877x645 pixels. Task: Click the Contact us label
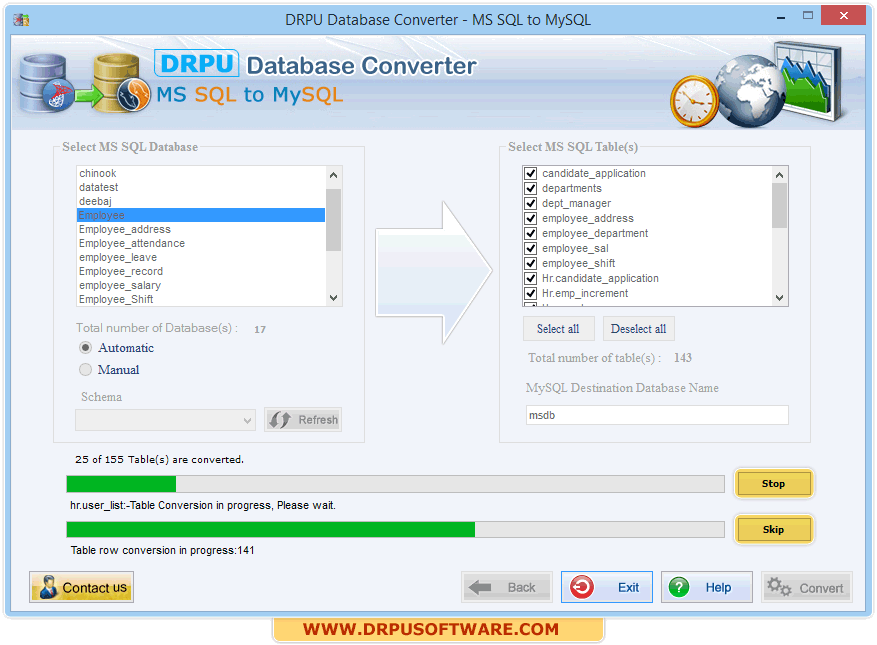click(95, 587)
